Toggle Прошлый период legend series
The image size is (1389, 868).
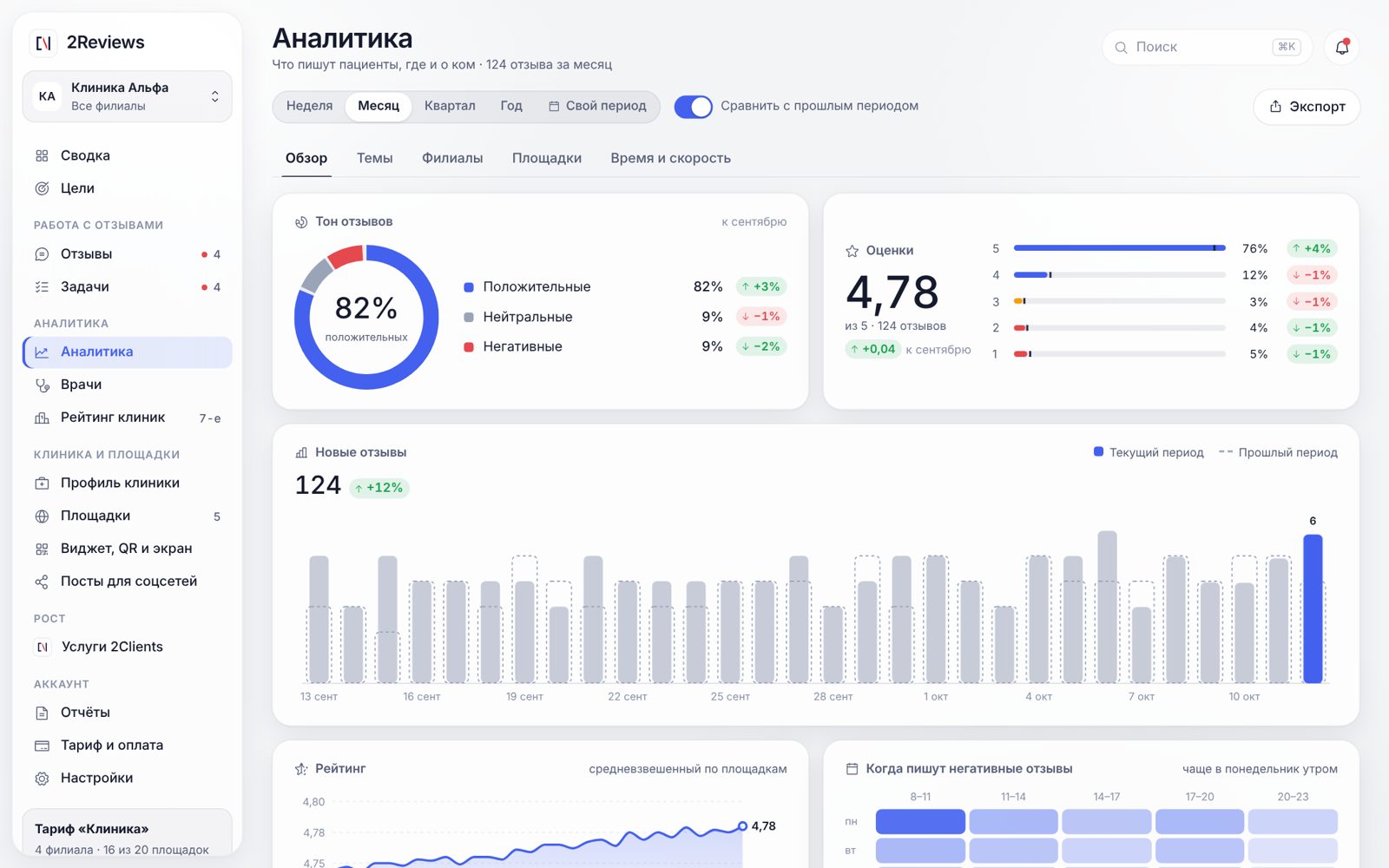pyautogui.click(x=1278, y=452)
